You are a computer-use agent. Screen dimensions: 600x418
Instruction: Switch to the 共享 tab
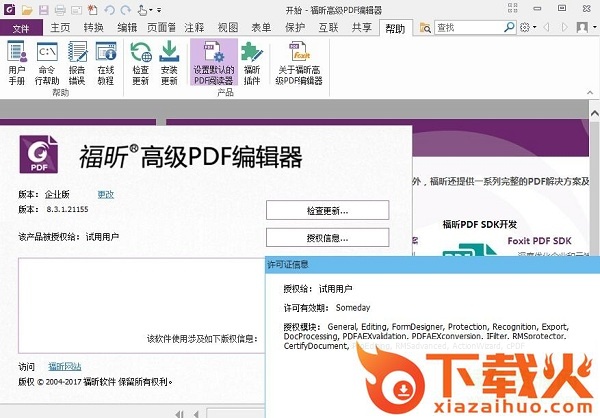362,28
